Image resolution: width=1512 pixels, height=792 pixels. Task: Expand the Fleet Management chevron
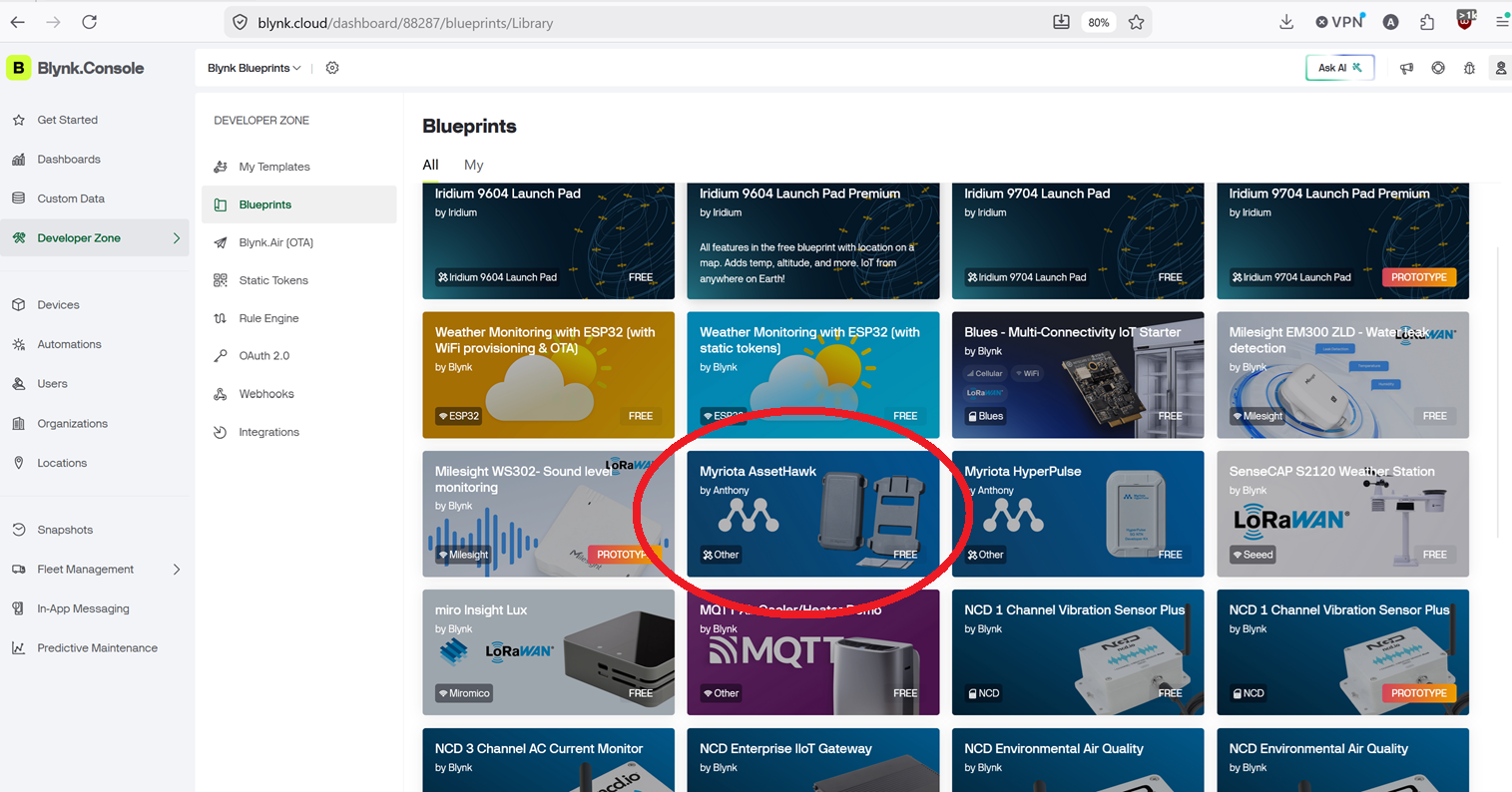[x=177, y=570]
